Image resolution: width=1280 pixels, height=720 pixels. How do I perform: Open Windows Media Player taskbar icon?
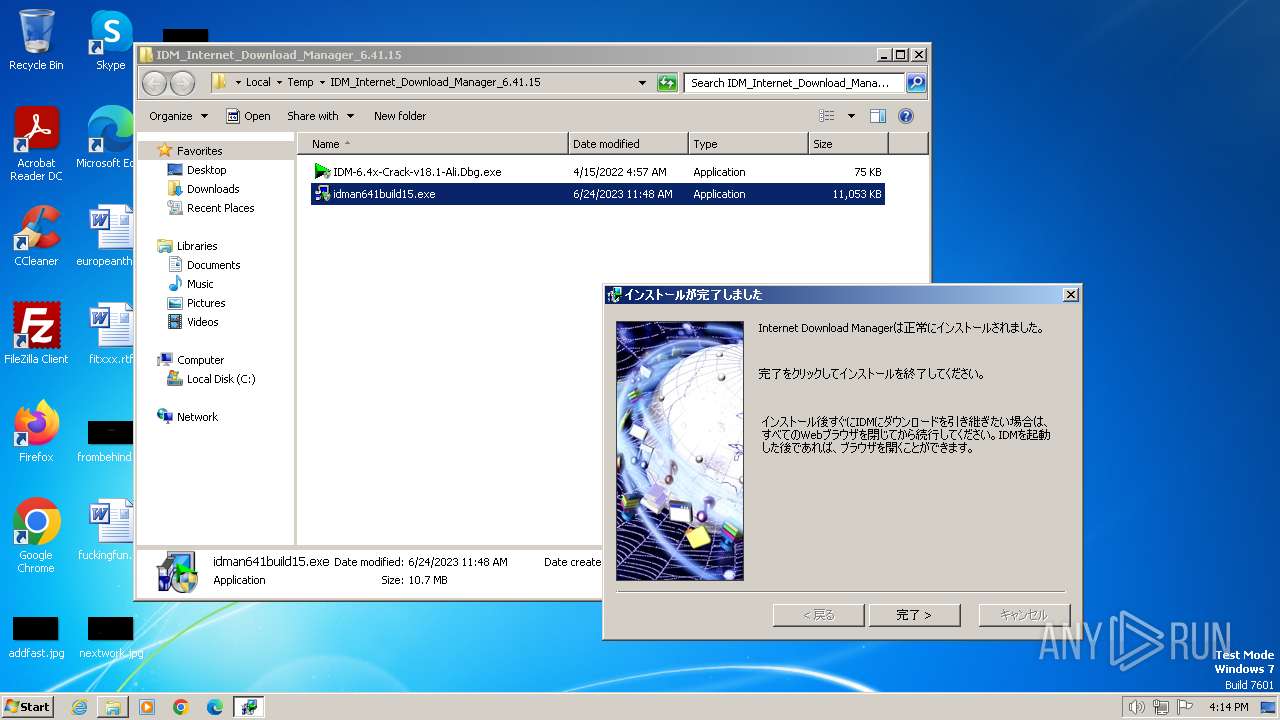tap(147, 707)
